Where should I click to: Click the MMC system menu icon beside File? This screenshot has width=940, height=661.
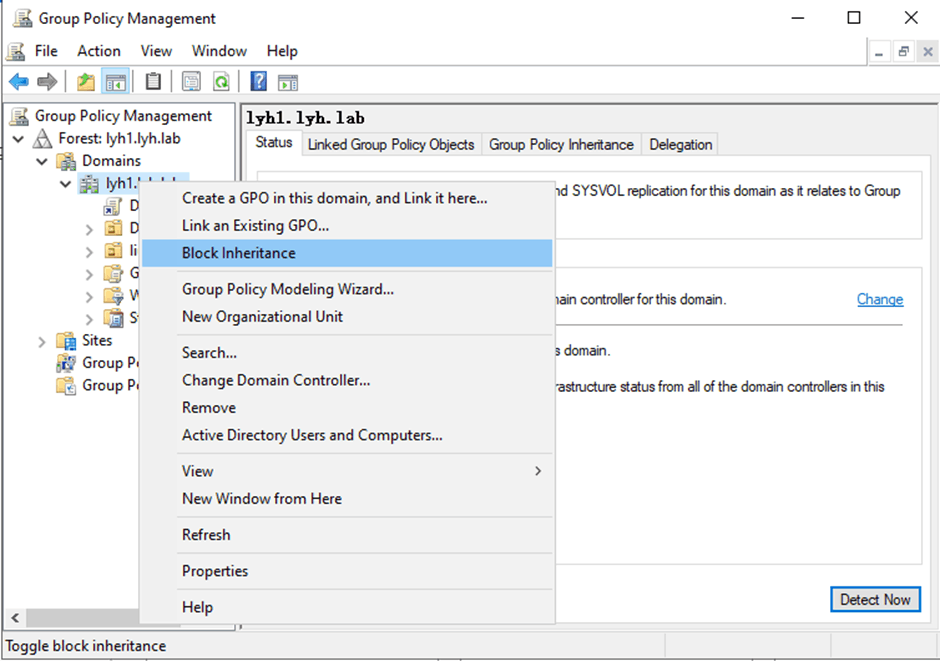(16, 52)
